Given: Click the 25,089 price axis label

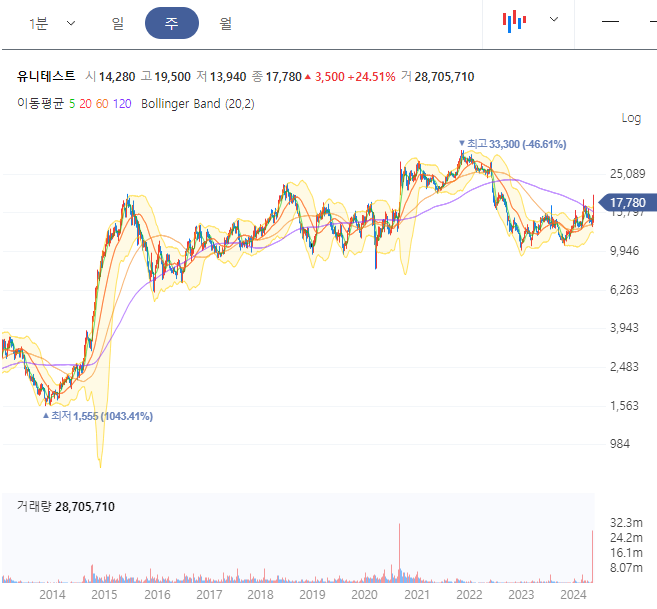Looking at the screenshot, I should (x=628, y=174).
